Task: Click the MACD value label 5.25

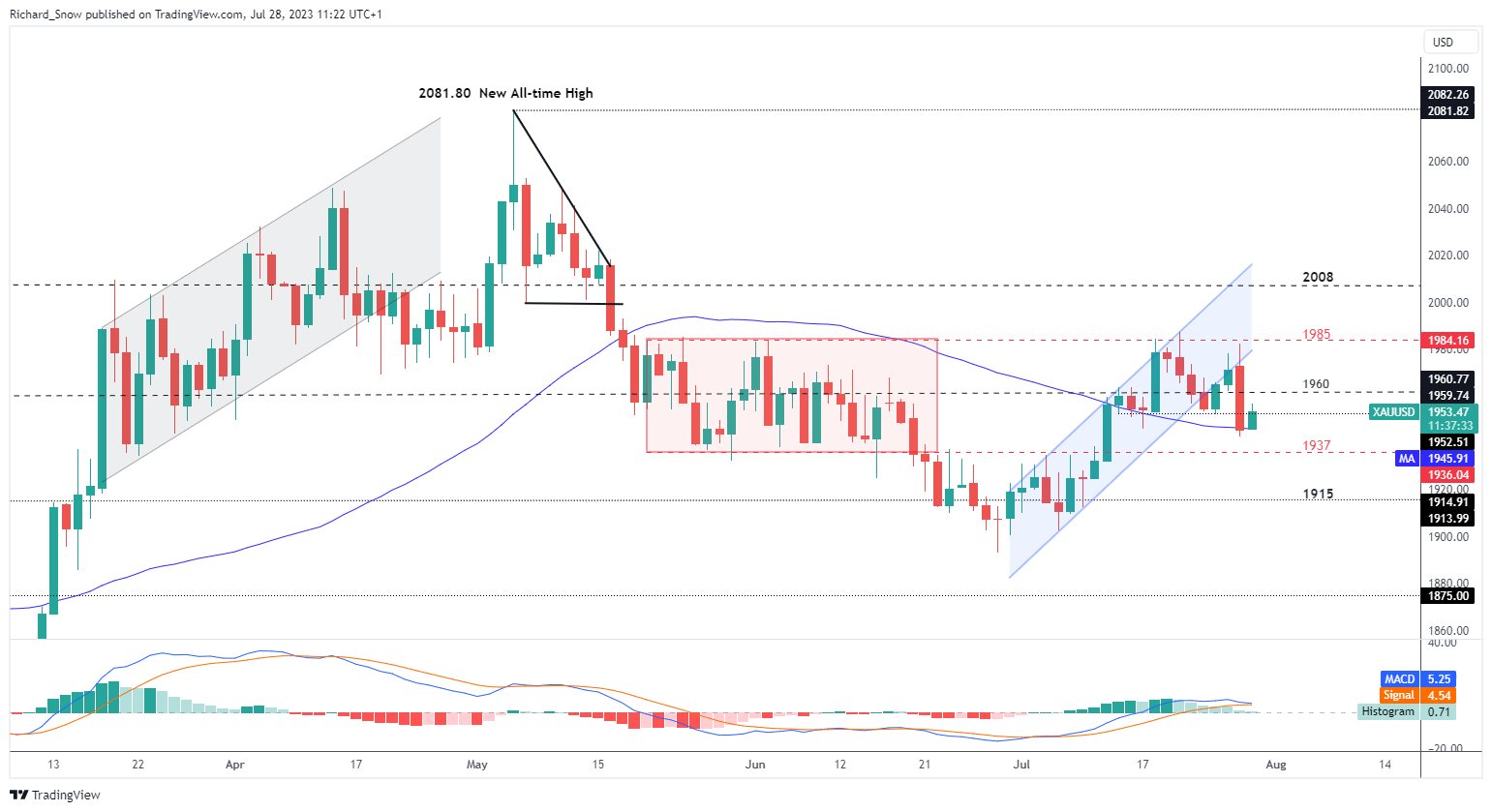Action: pos(1439,679)
